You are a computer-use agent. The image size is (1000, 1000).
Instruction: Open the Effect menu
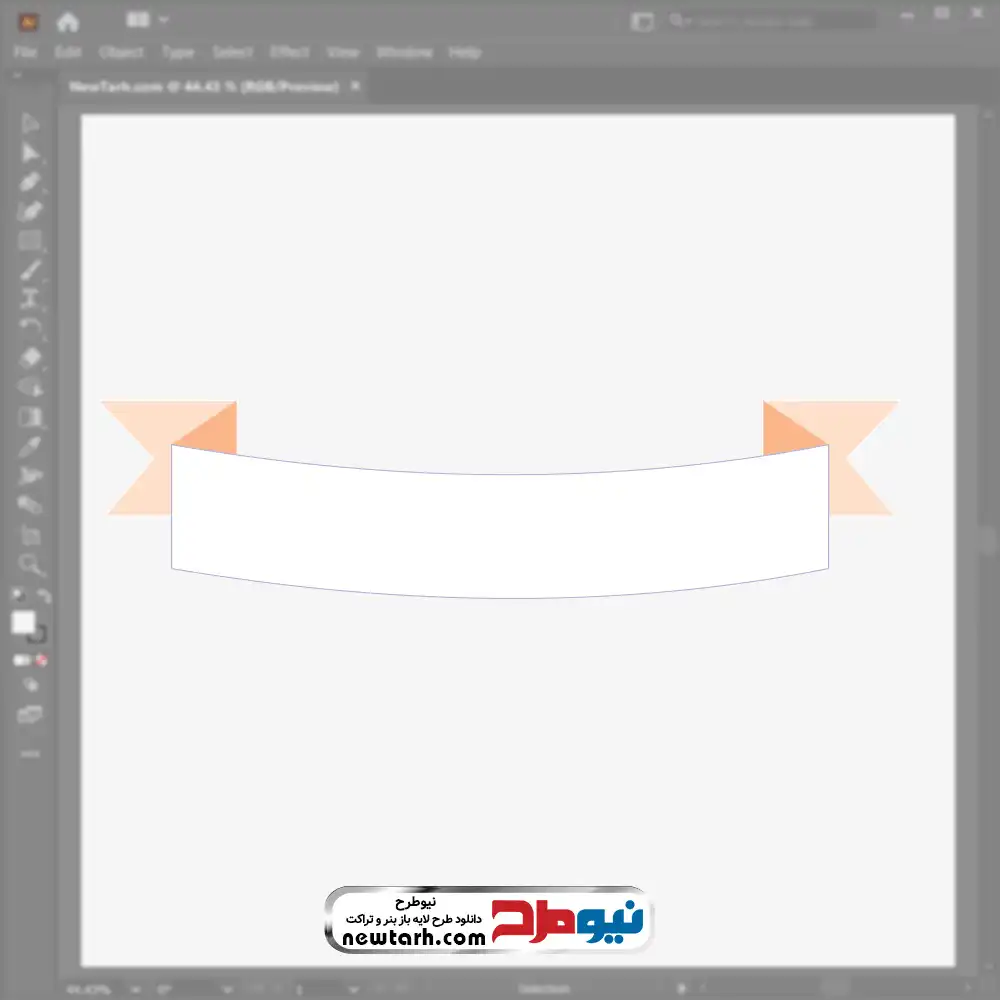(x=290, y=52)
